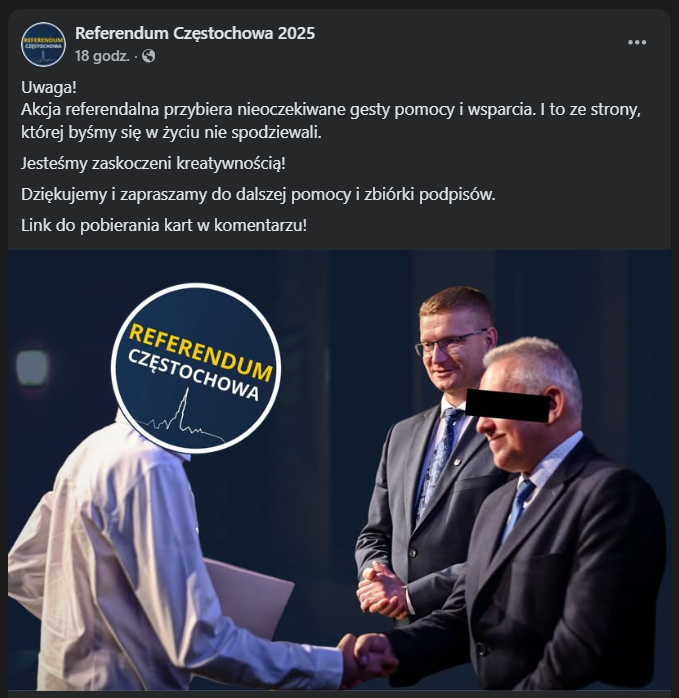This screenshot has width=679, height=698.
Task: Click the black censor bar over the man's eyes
Action: [508, 405]
